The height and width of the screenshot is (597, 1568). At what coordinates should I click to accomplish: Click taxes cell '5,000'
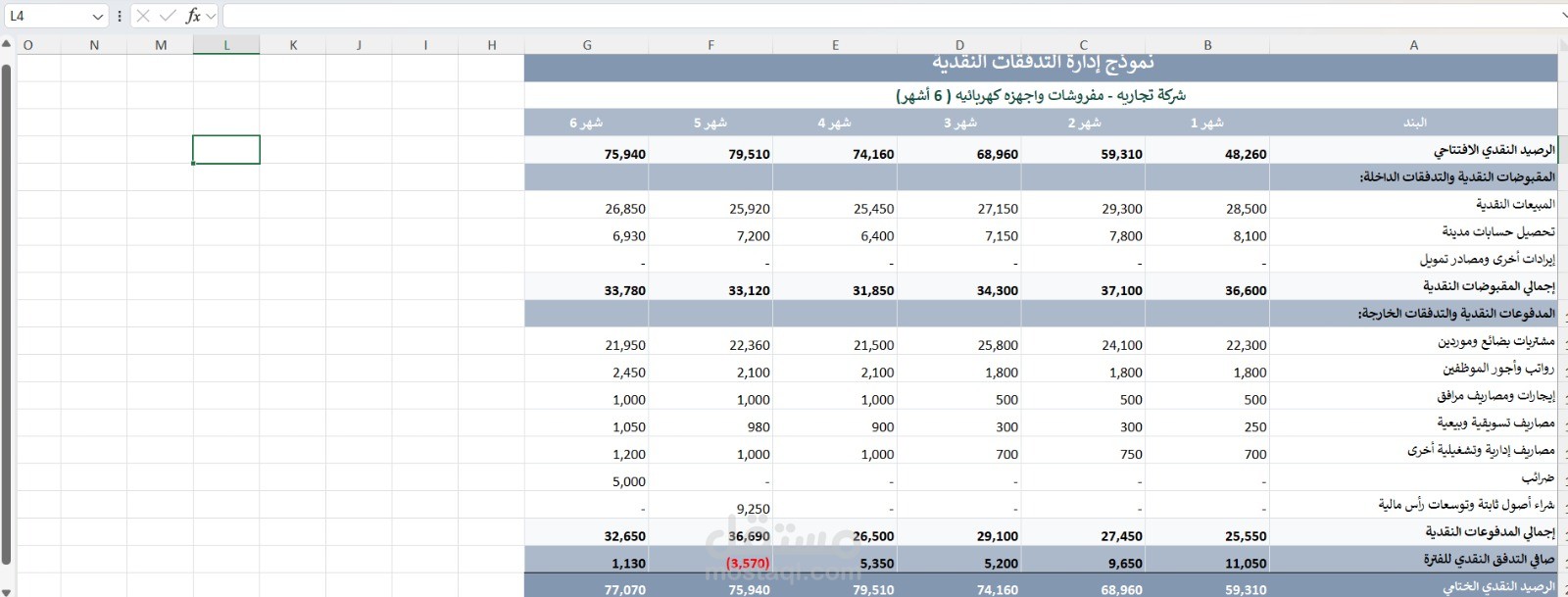pos(587,478)
